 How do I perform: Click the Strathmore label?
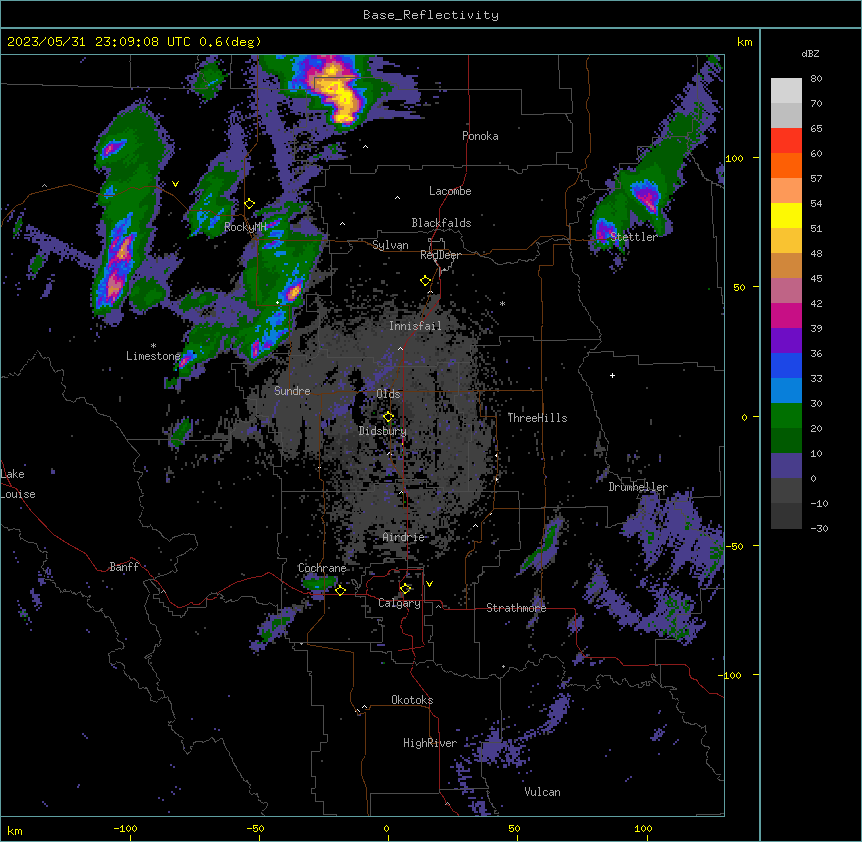516,607
